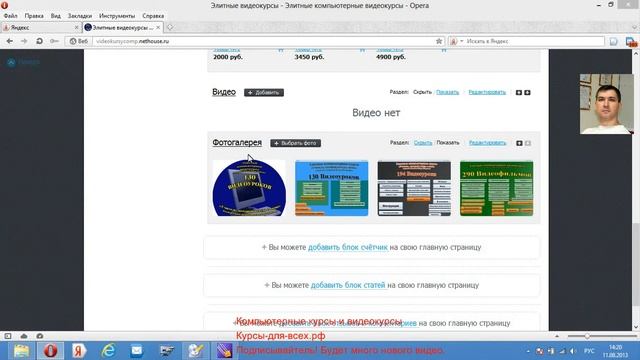
Task: Open a new tab with plus icon
Action: 170,27
